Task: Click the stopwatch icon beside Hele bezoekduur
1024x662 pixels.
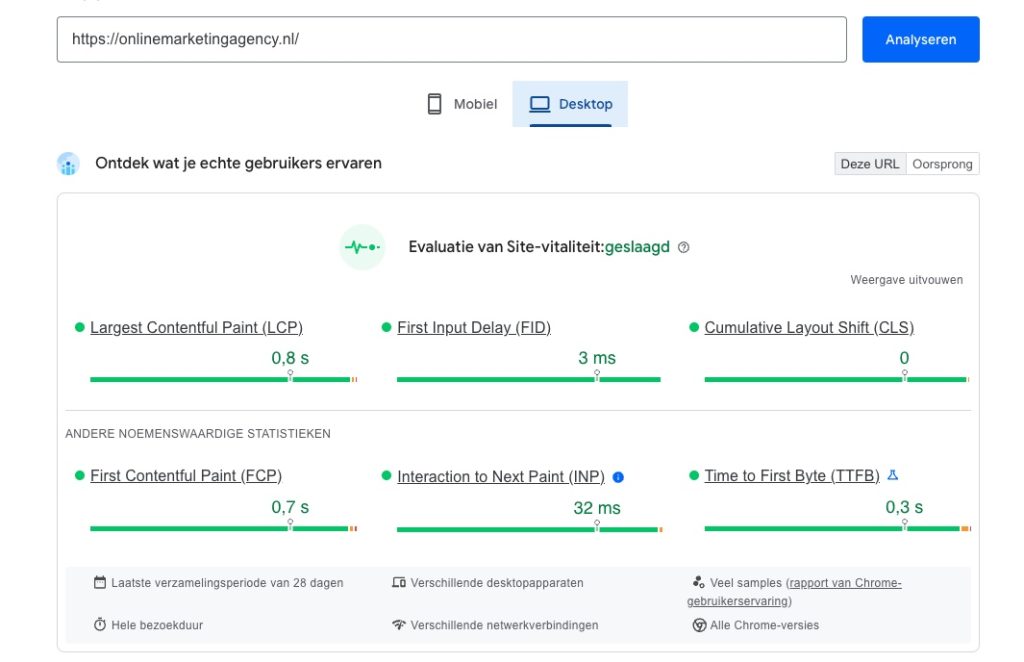Action: [x=99, y=624]
